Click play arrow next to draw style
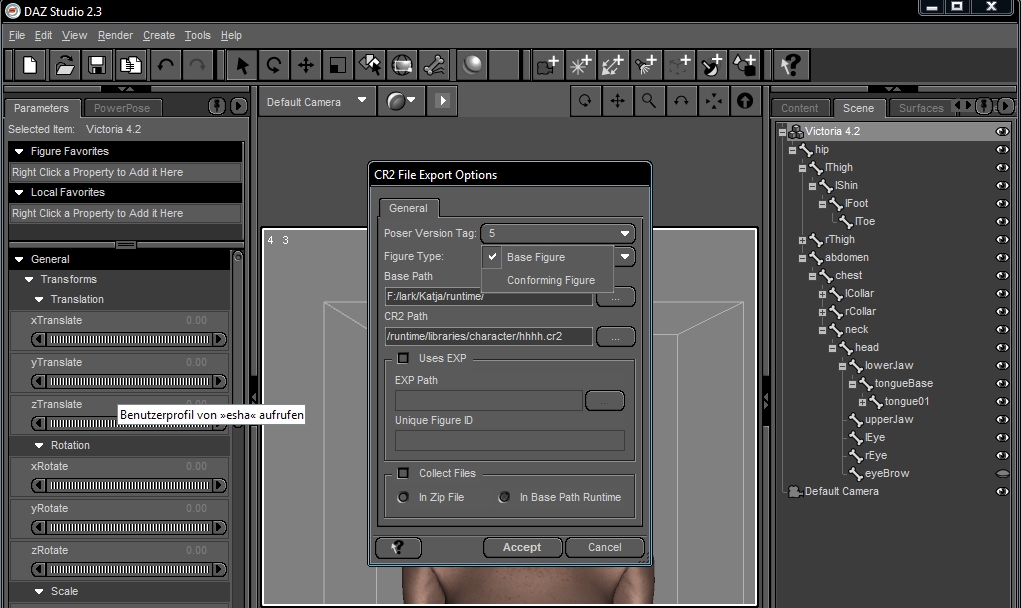The image size is (1021, 608). (442, 101)
